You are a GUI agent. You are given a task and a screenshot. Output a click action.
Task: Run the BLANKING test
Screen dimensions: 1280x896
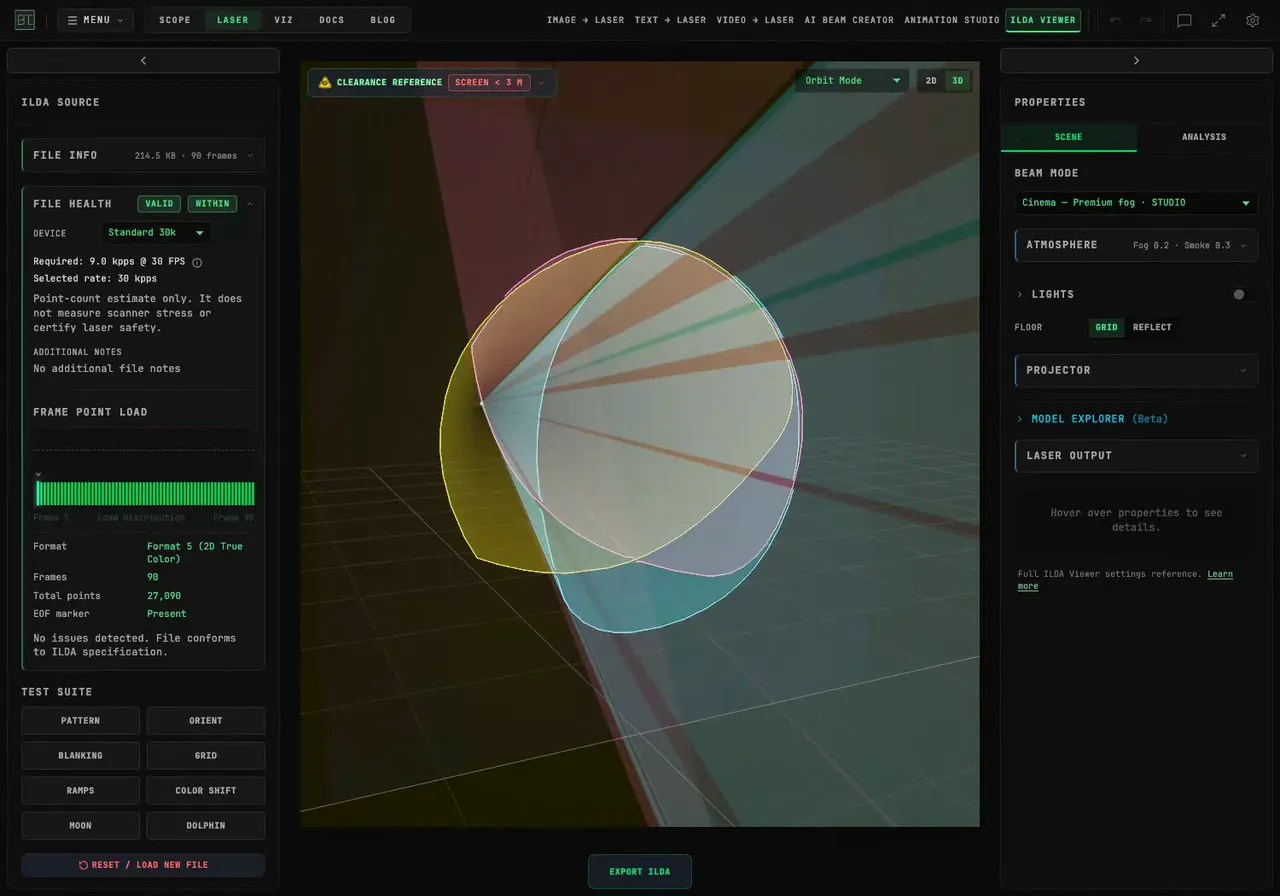[80, 756]
